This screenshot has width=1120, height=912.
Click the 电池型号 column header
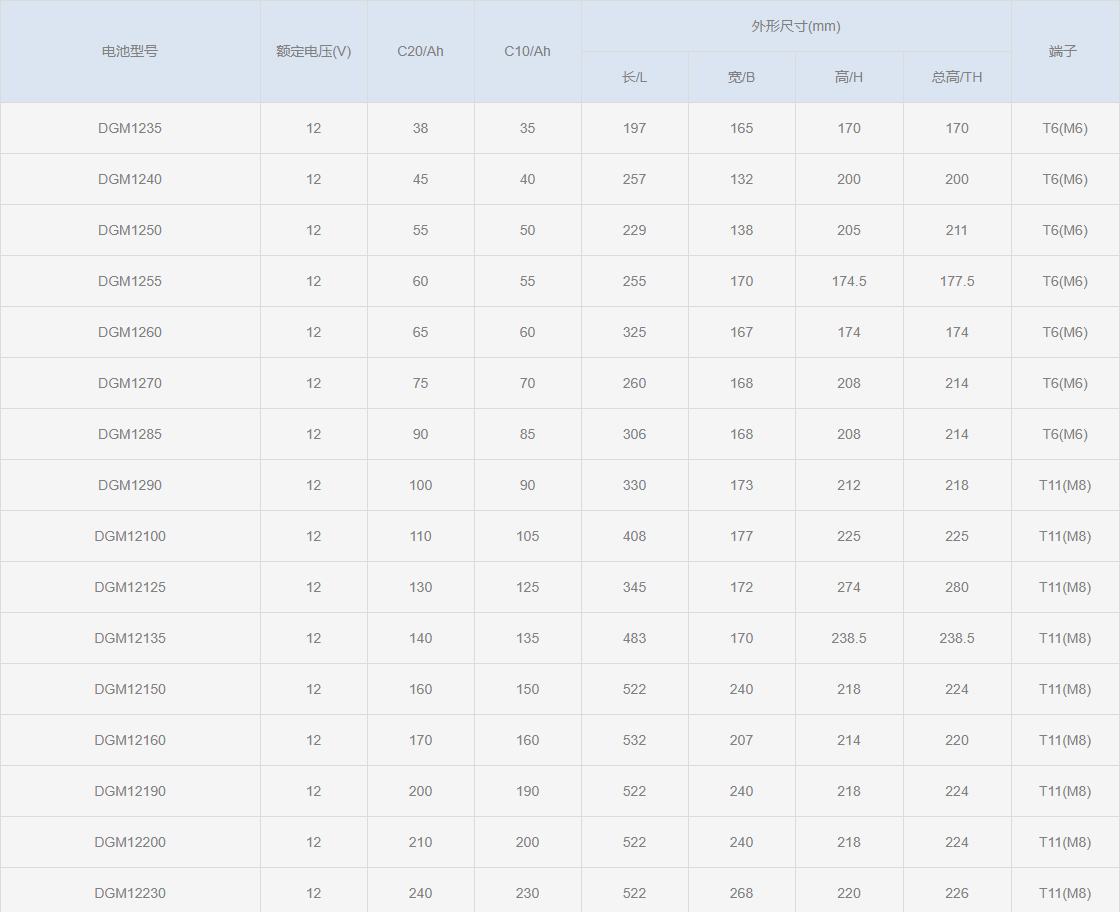pyautogui.click(x=130, y=51)
